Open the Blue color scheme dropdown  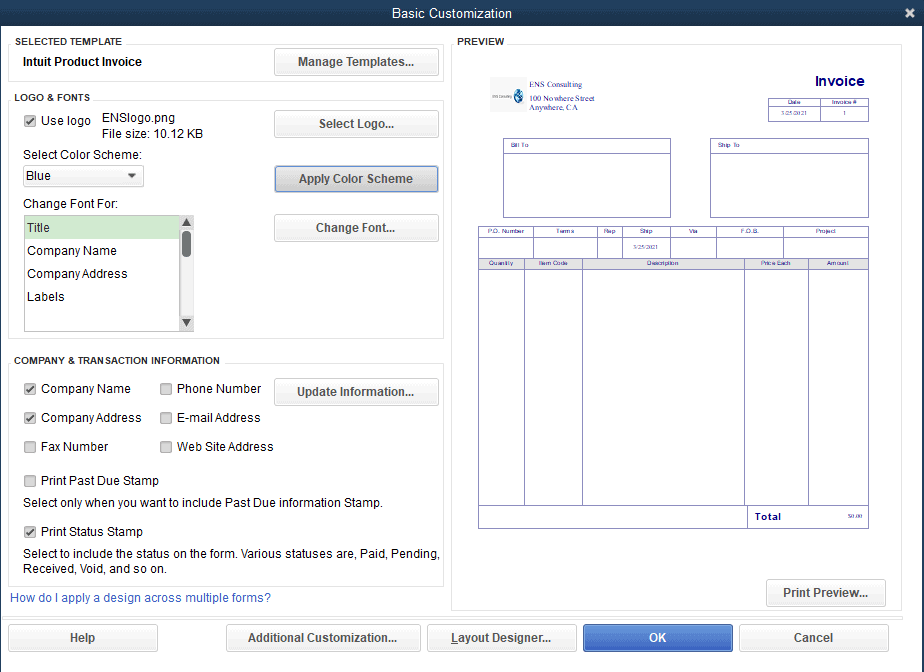pos(83,176)
